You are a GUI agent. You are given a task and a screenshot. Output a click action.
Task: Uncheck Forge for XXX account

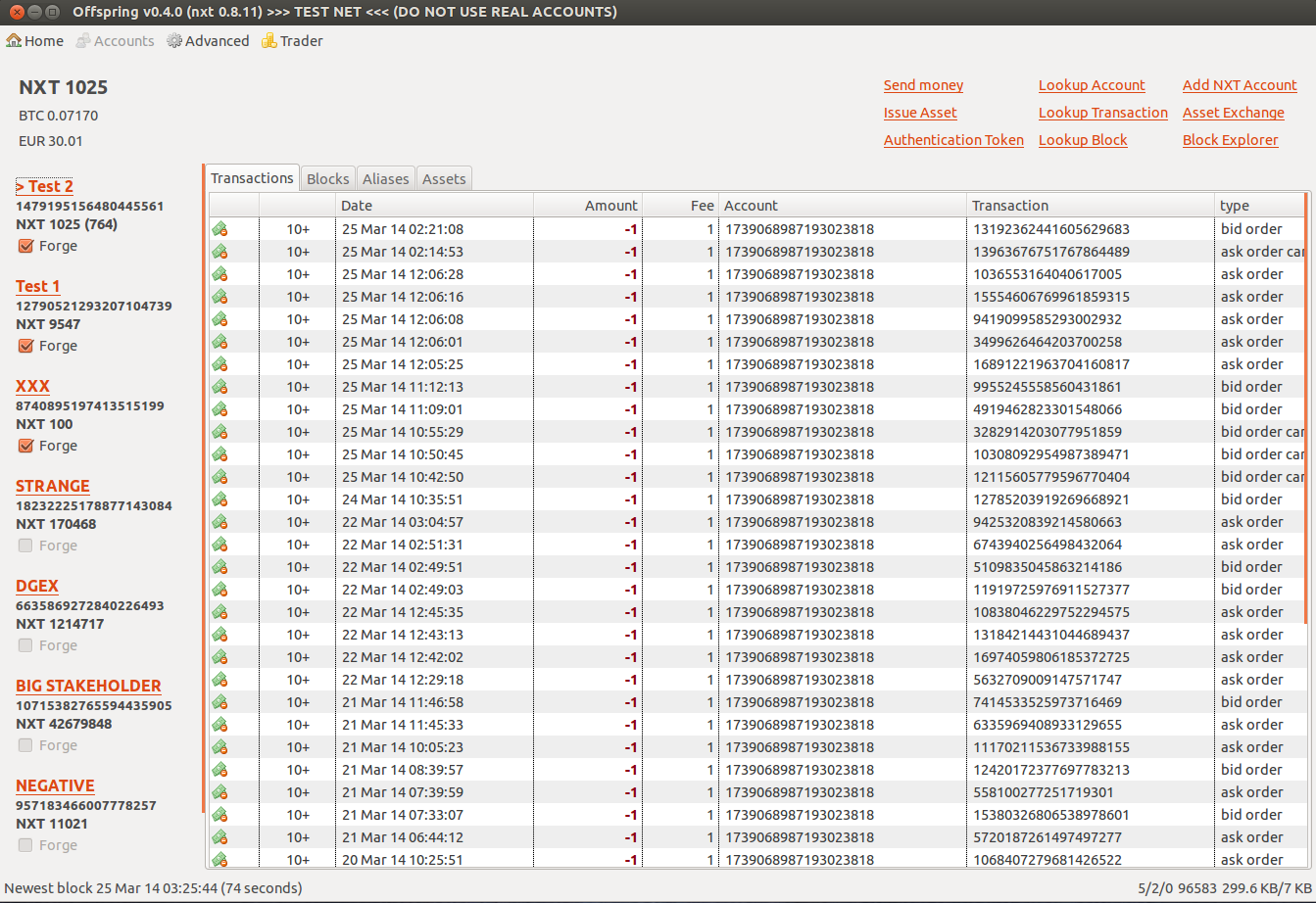pyautogui.click(x=25, y=446)
